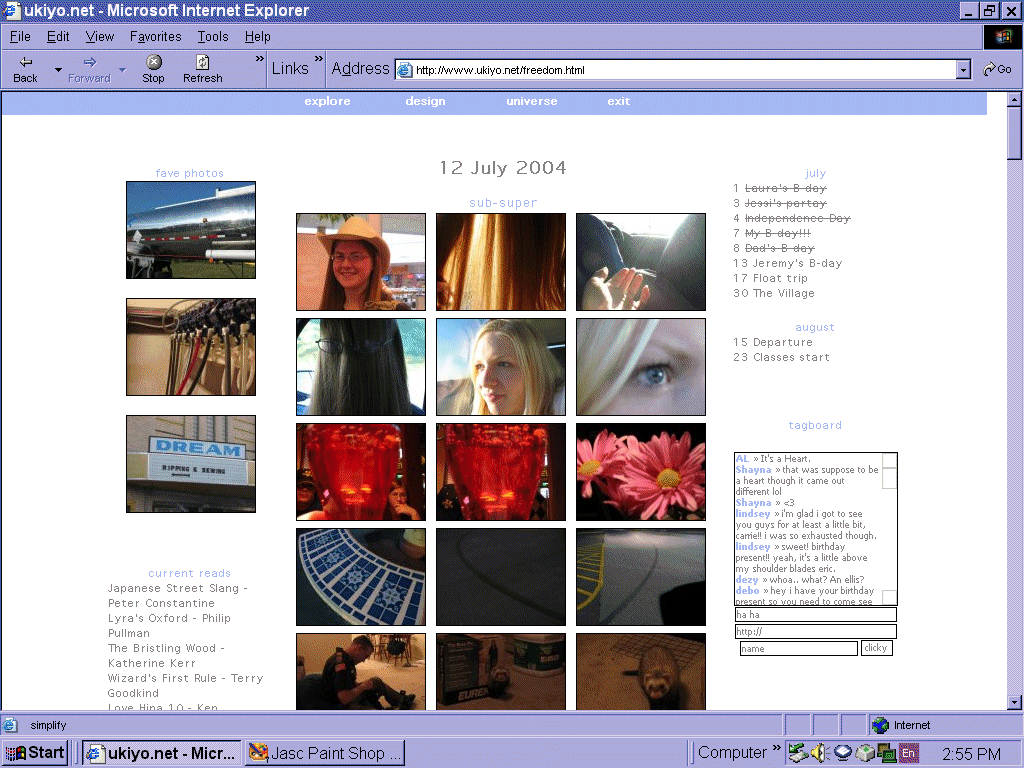Open the Tools menu
Viewport: 1024px width, 768px height.
point(213,37)
